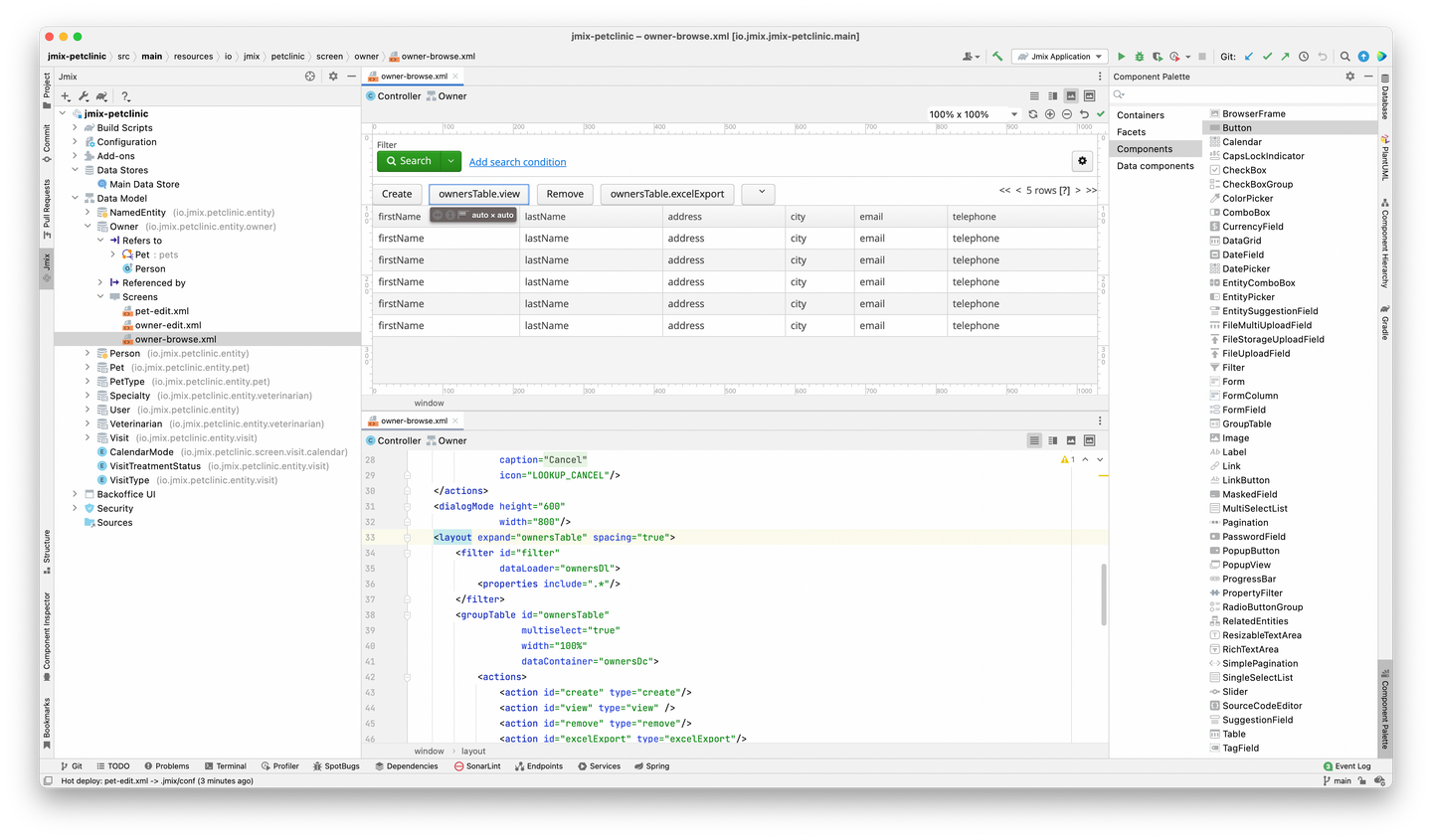Click the build hammer icon
Image resolution: width=1432 pixels, height=840 pixels.
point(996,57)
